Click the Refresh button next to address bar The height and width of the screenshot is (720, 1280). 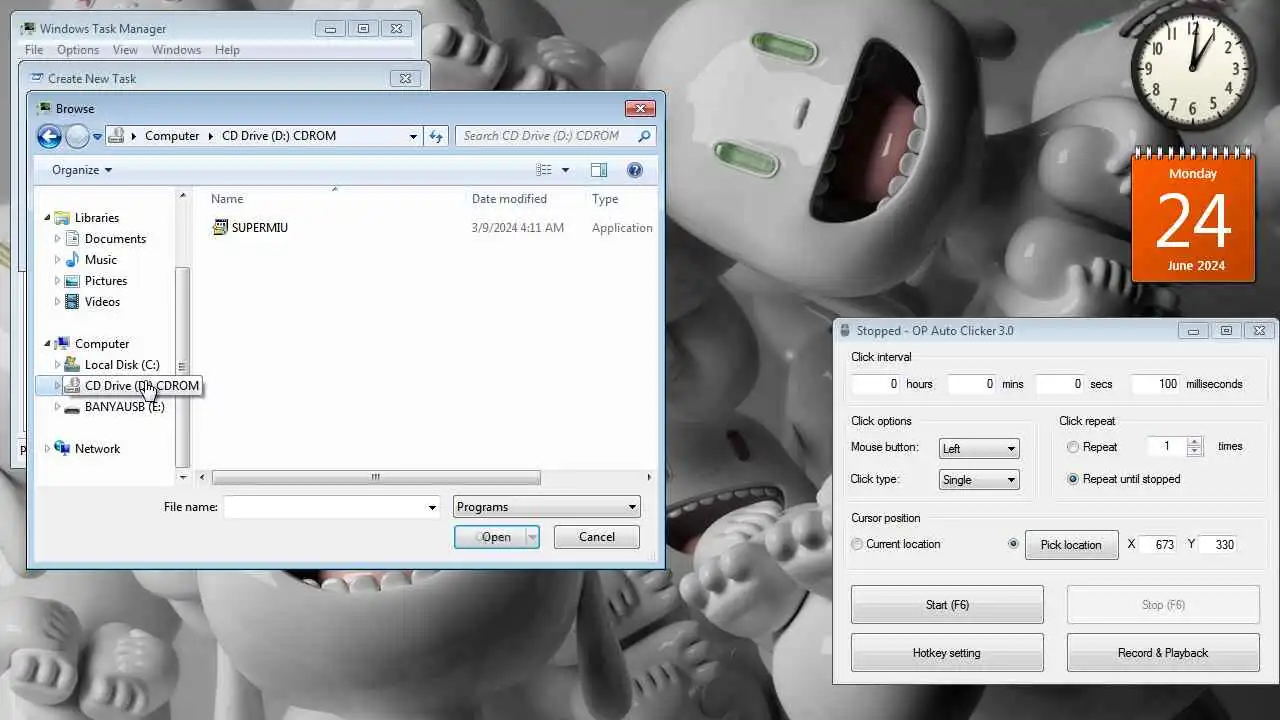point(436,136)
